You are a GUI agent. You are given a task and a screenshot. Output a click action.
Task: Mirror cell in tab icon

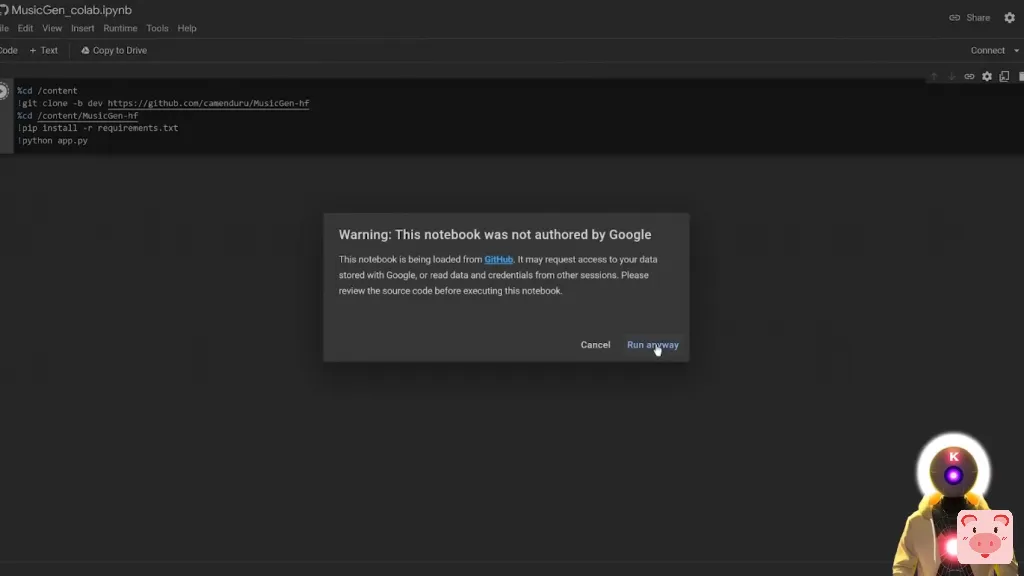pyautogui.click(x=1004, y=76)
